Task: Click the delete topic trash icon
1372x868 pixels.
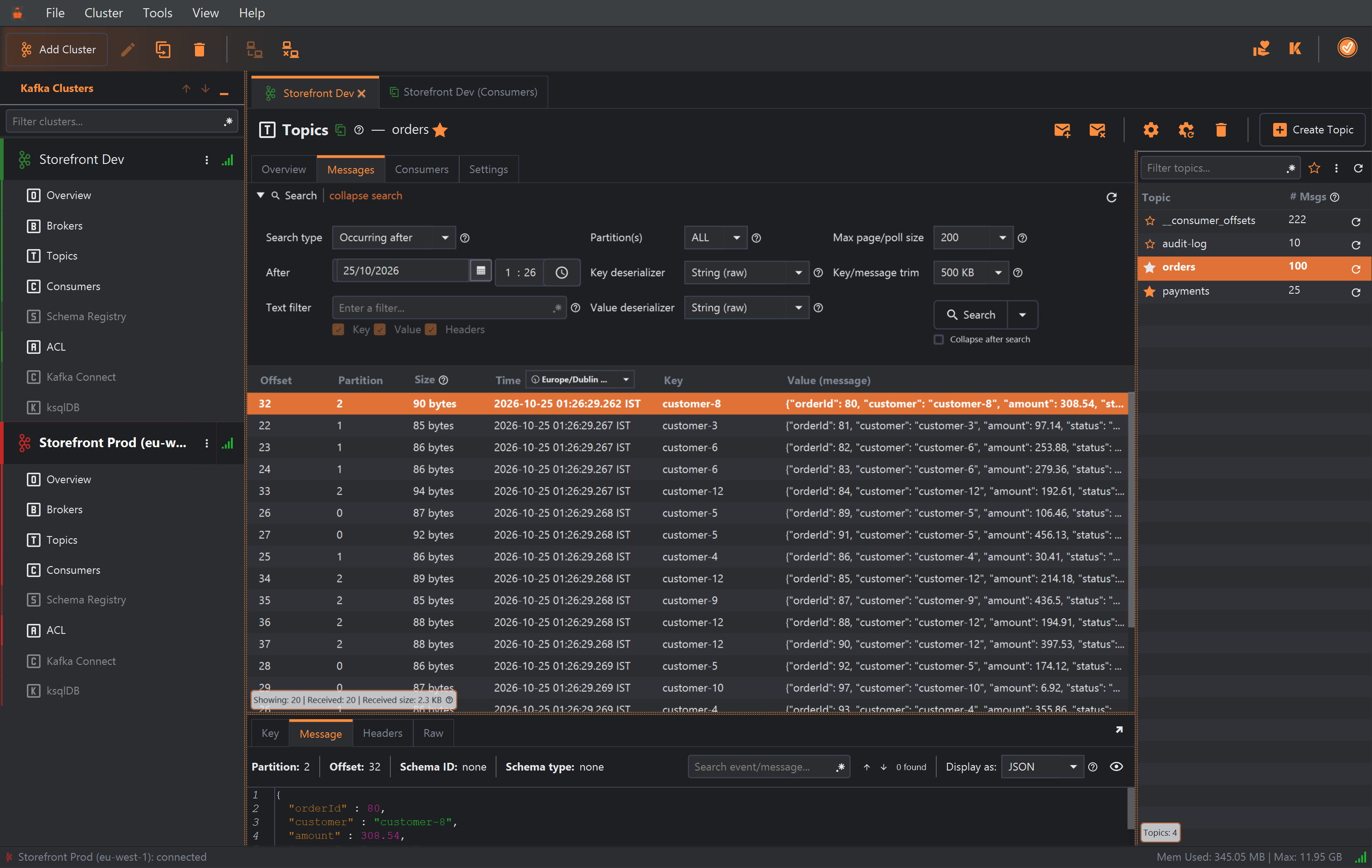Action: (x=1220, y=130)
